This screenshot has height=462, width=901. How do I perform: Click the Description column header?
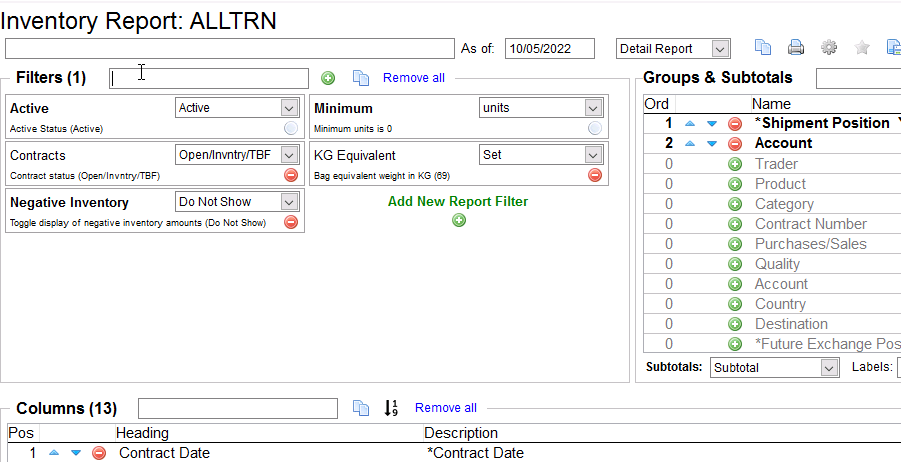(461, 433)
